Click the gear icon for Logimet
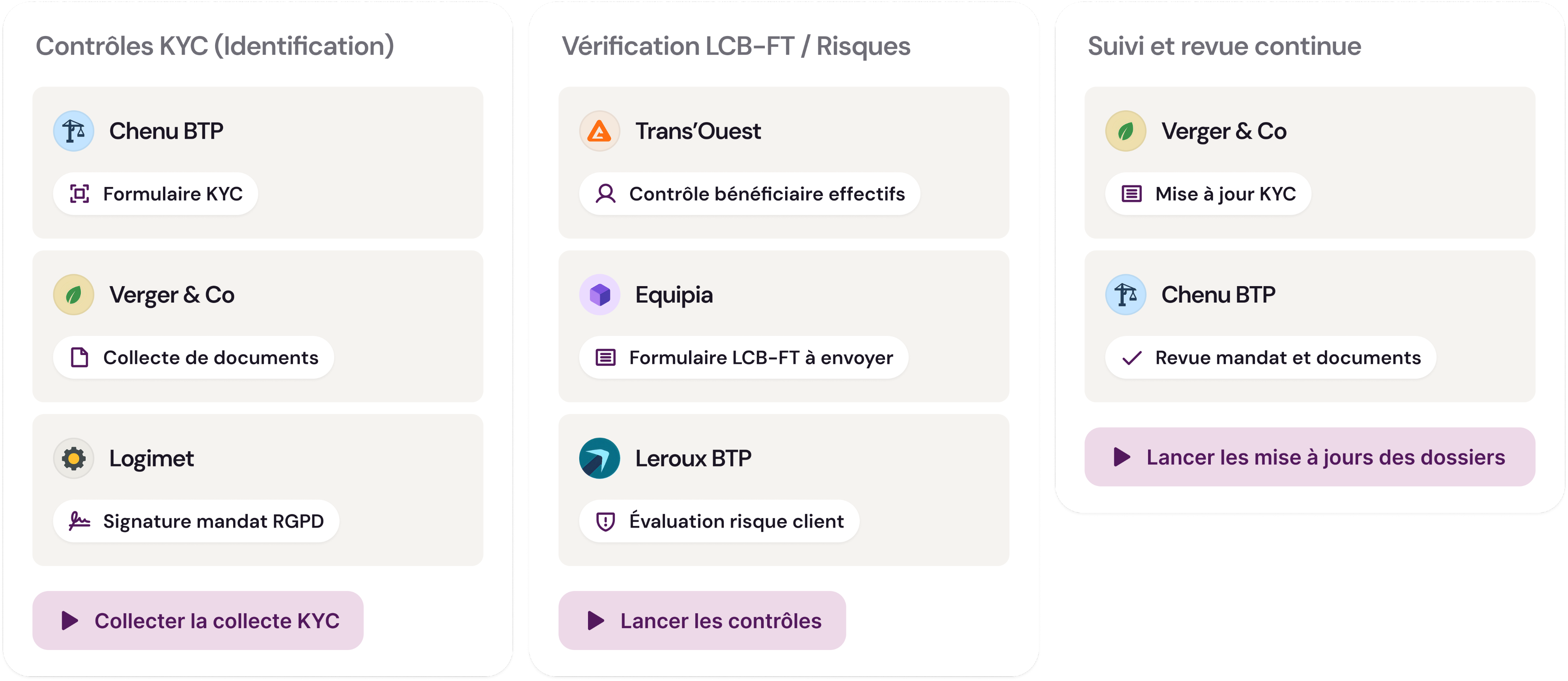This screenshot has height=681, width=1568. [x=74, y=458]
